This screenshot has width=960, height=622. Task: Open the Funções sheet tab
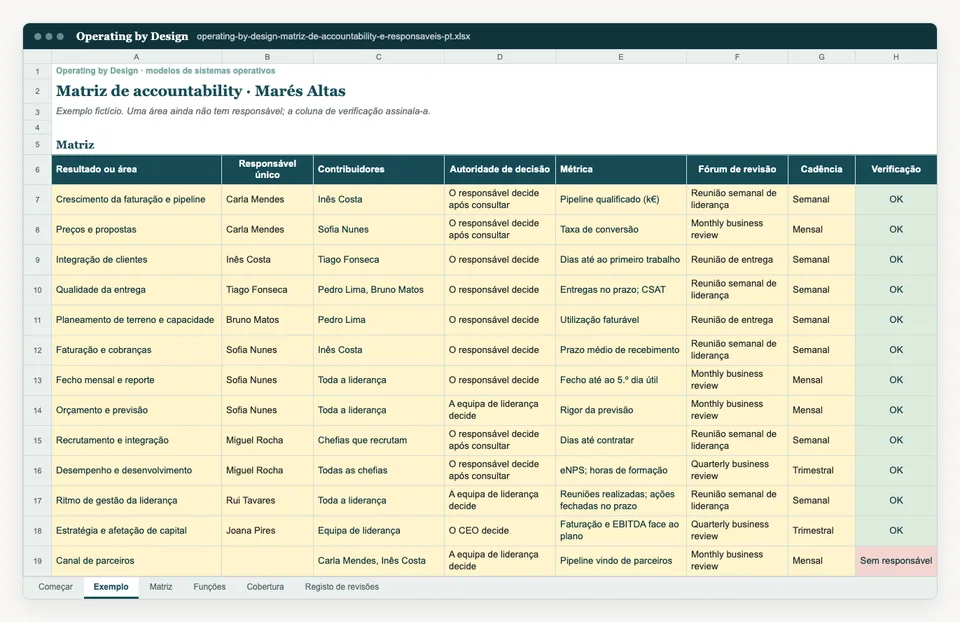(209, 586)
